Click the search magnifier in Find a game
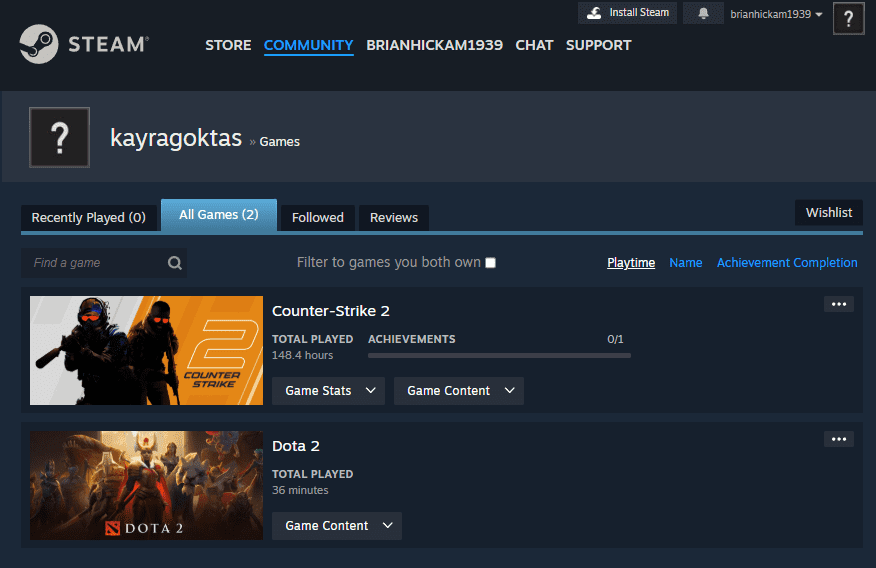 175,263
